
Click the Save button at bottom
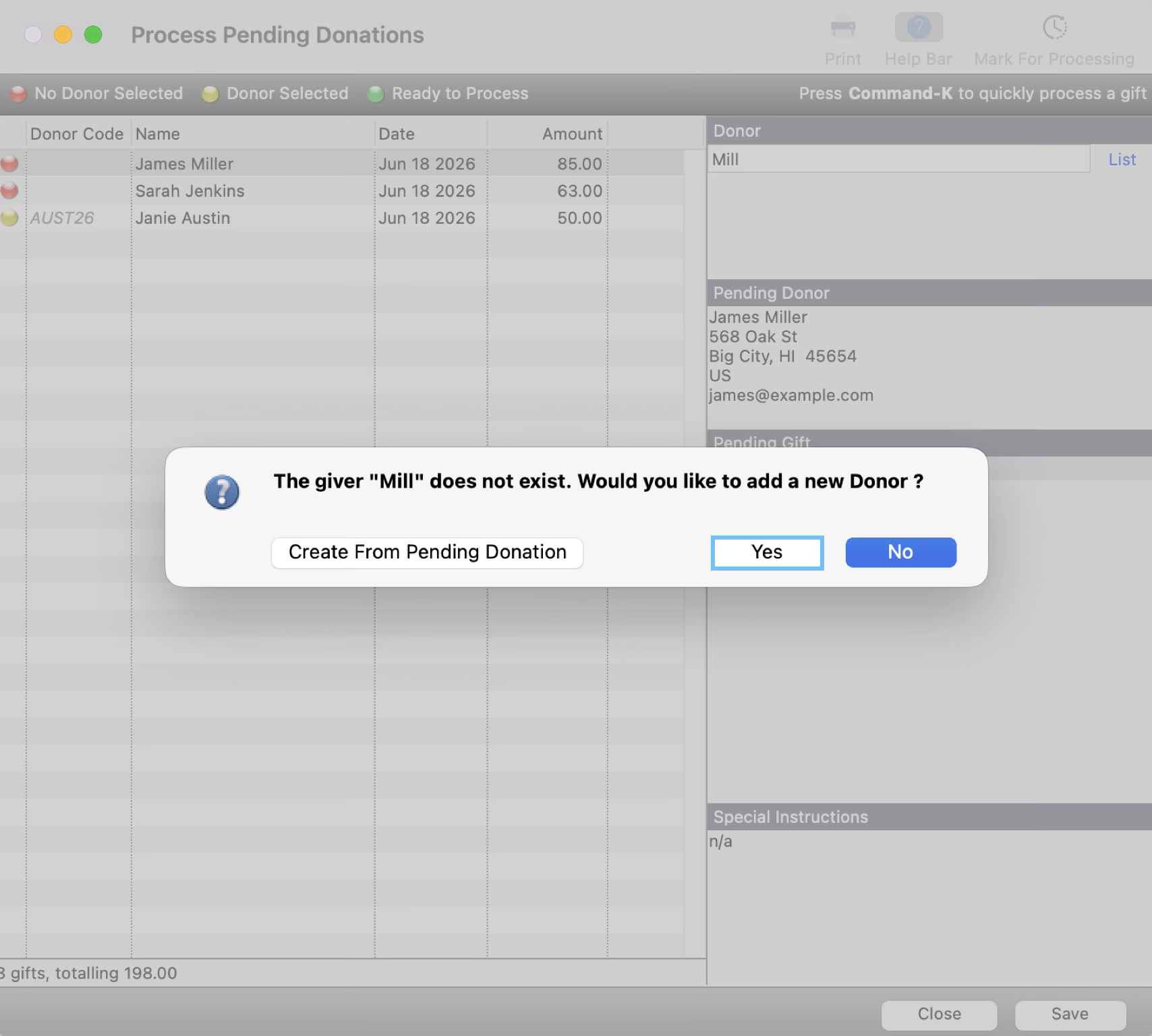pos(1070,1014)
